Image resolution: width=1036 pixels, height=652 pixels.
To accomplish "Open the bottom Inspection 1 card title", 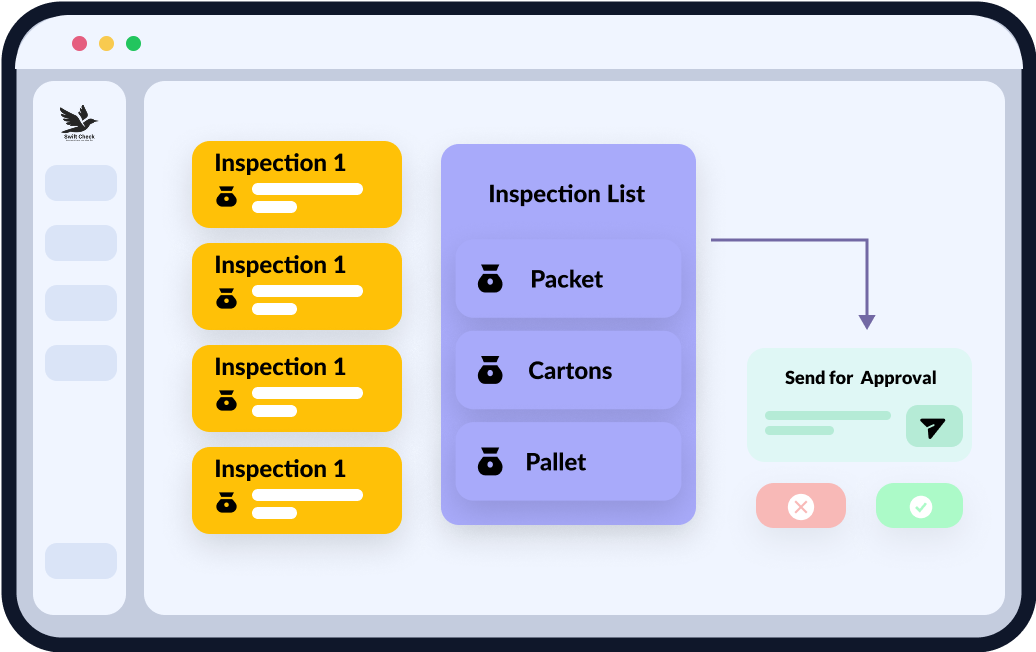I will pyautogui.click(x=280, y=469).
